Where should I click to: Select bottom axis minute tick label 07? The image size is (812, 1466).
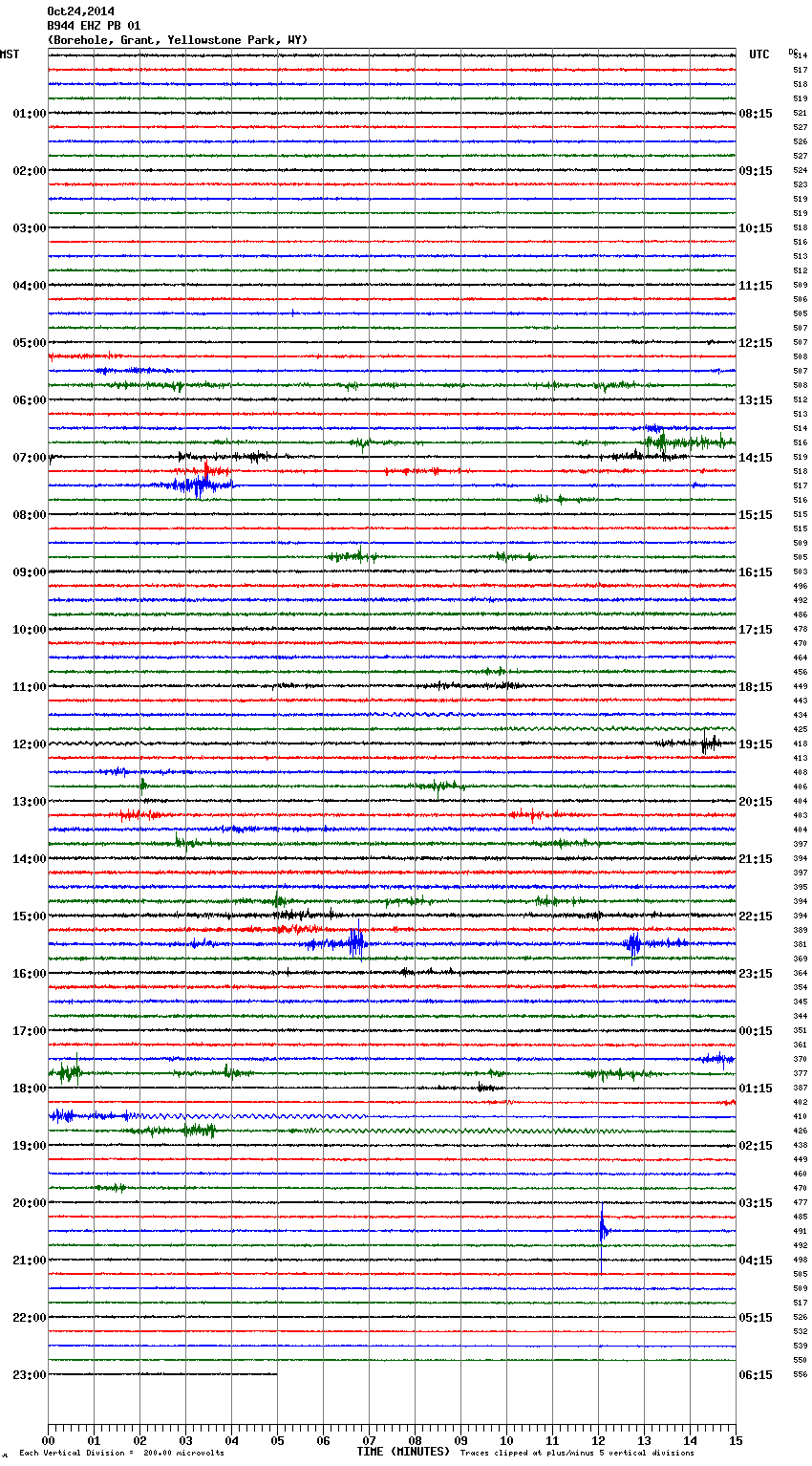[x=369, y=1441]
